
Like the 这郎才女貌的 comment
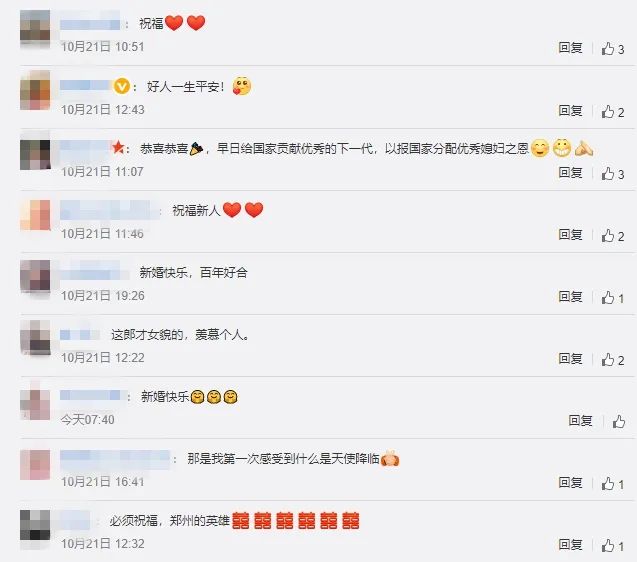pyautogui.click(x=613, y=360)
